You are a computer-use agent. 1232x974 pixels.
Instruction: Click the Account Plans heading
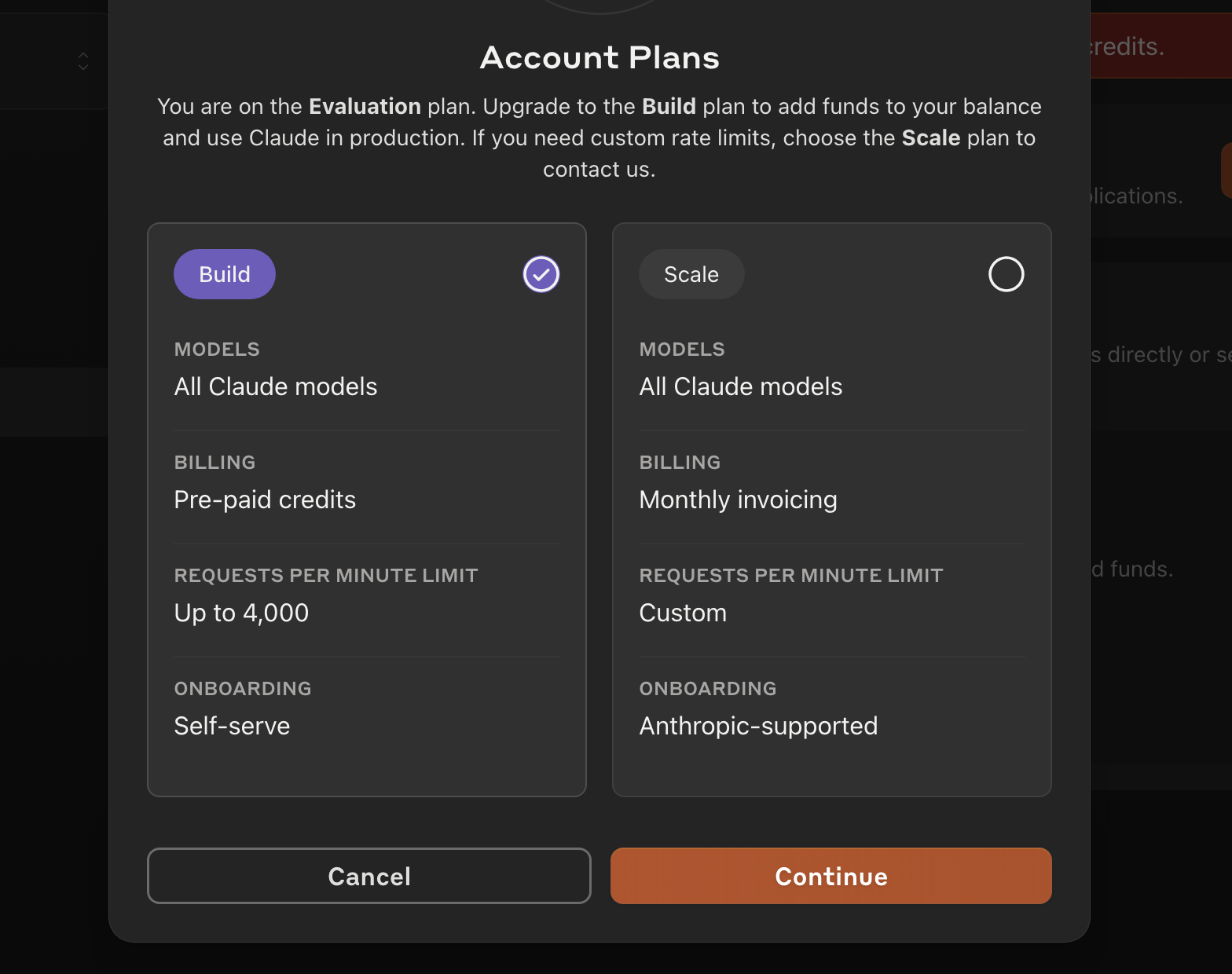click(599, 57)
